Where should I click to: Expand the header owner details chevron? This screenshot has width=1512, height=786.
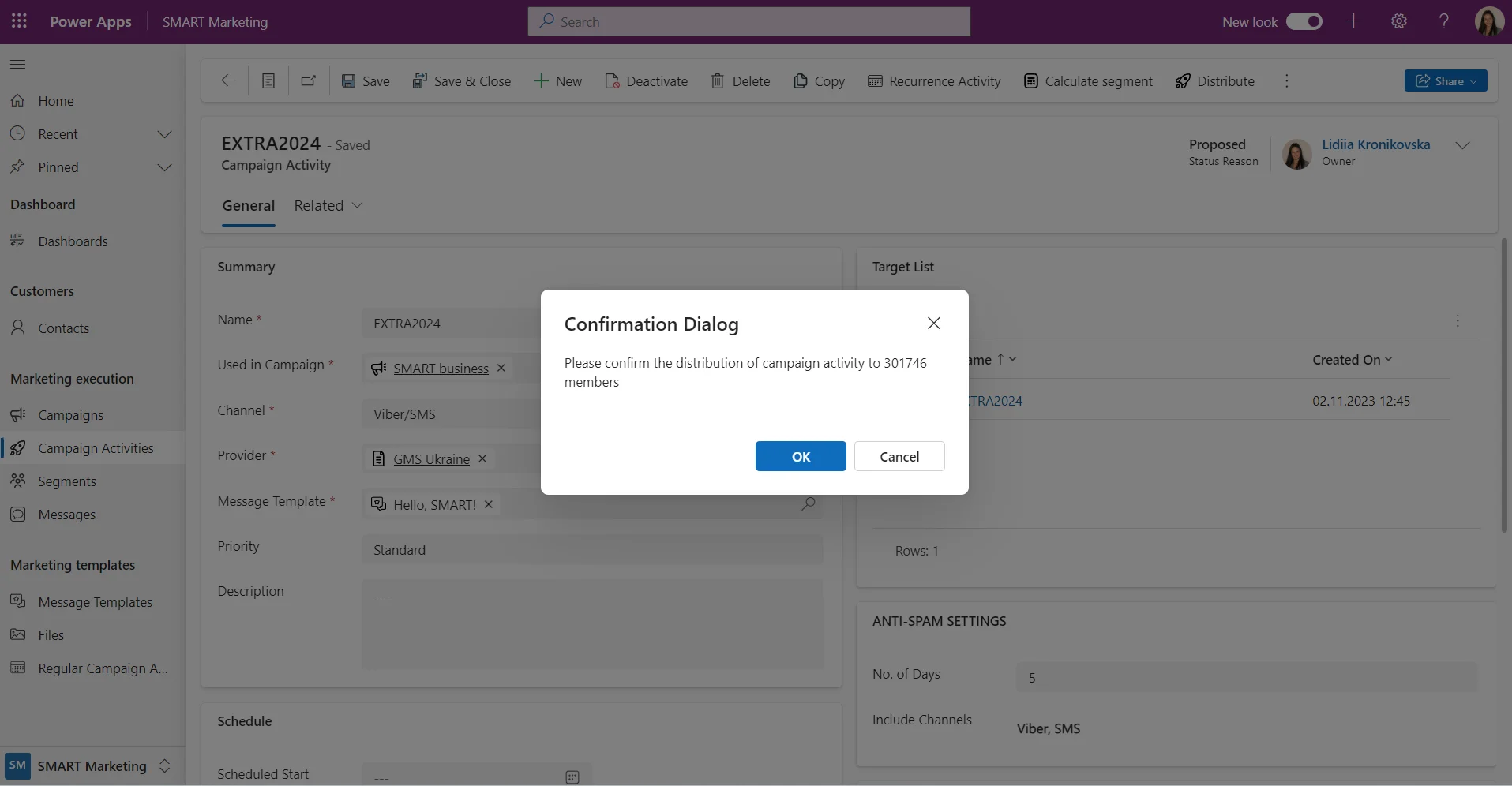coord(1462,145)
